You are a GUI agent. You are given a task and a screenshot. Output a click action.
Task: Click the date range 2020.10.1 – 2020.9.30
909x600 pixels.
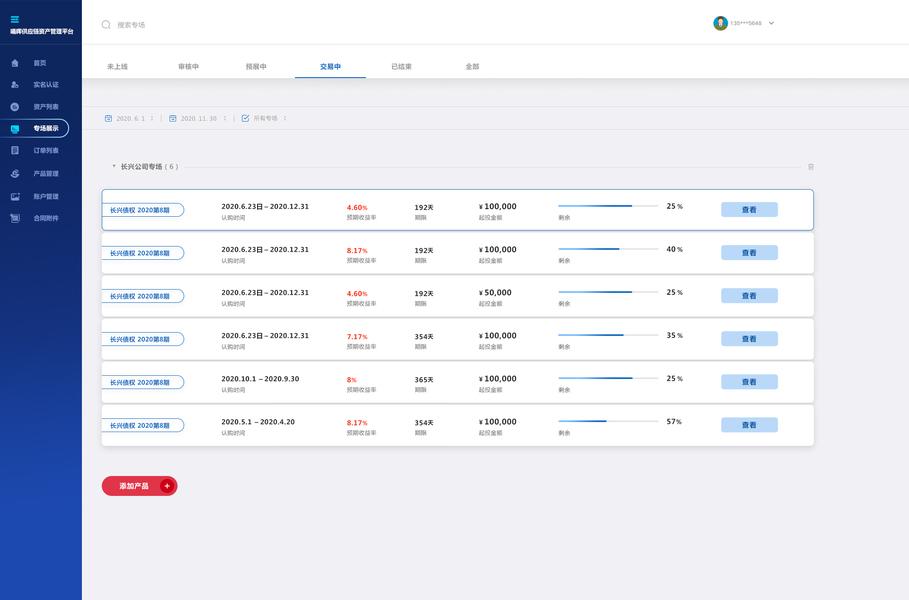pyautogui.click(x=260, y=379)
